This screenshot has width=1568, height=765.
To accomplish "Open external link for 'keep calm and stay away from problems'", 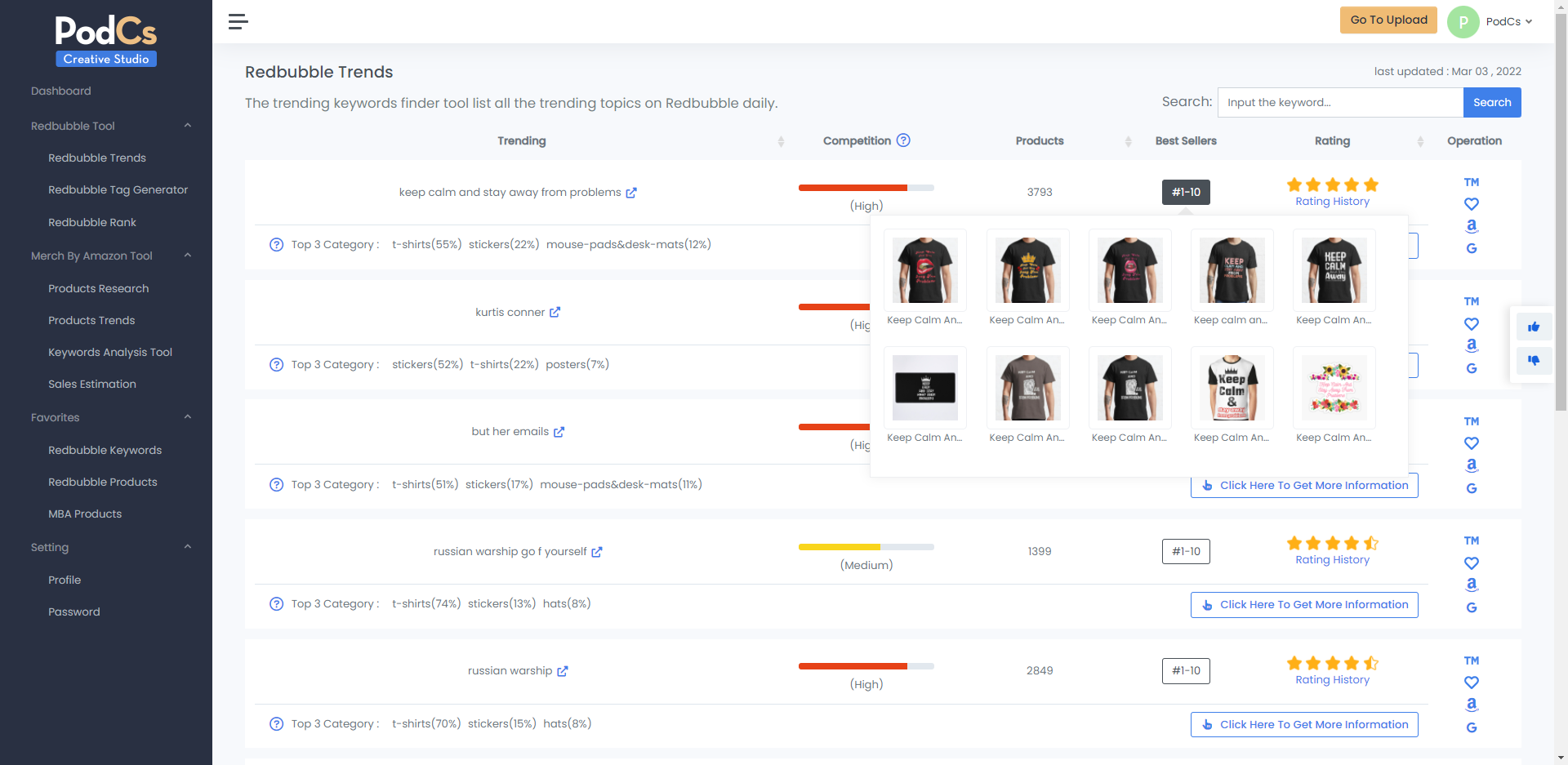I will click(x=631, y=193).
